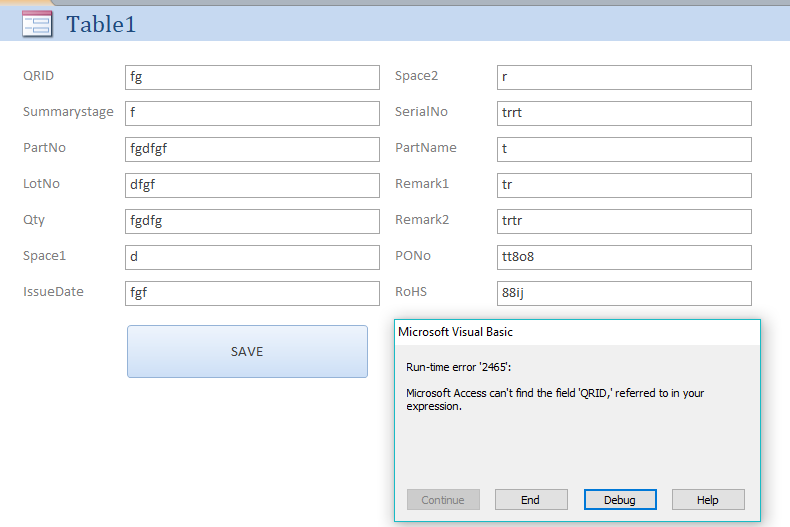Select the SerialNo text box

tap(624, 113)
